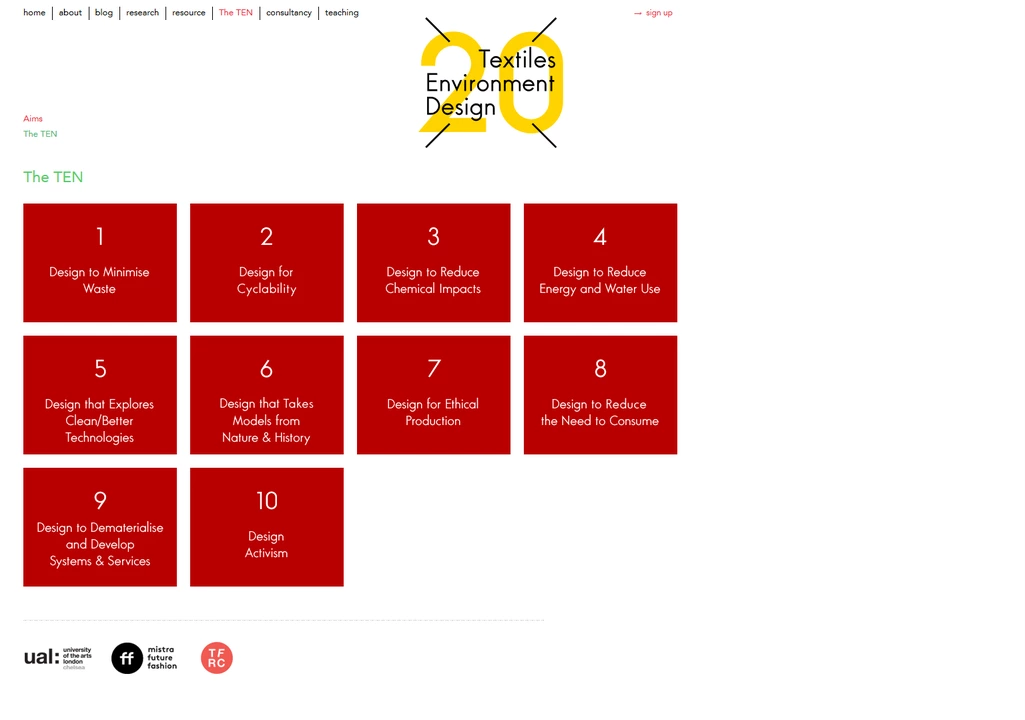Select the teaching menu item

tap(341, 13)
